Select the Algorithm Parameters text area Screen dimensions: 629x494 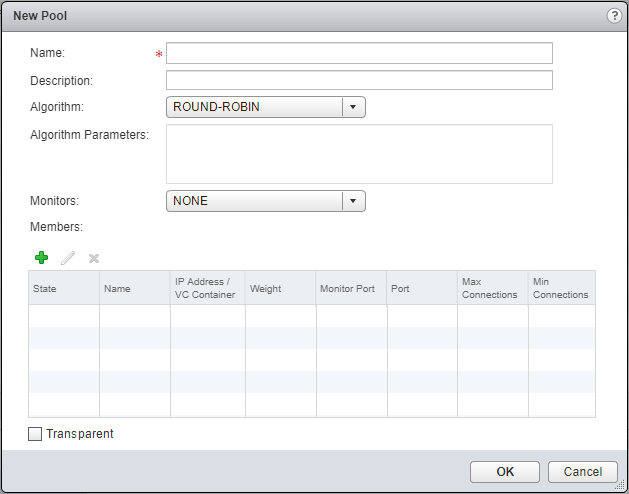point(359,154)
